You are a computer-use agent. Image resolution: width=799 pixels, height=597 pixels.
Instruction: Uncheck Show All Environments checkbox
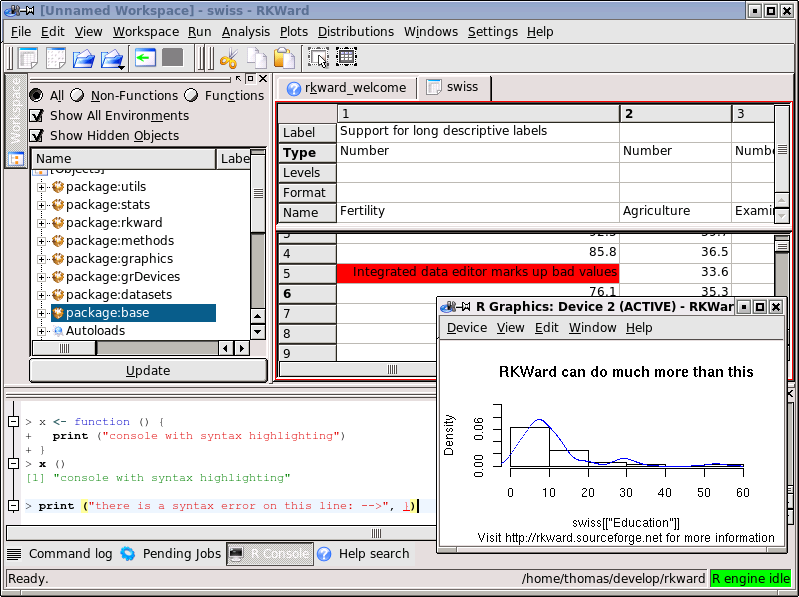click(x=37, y=116)
